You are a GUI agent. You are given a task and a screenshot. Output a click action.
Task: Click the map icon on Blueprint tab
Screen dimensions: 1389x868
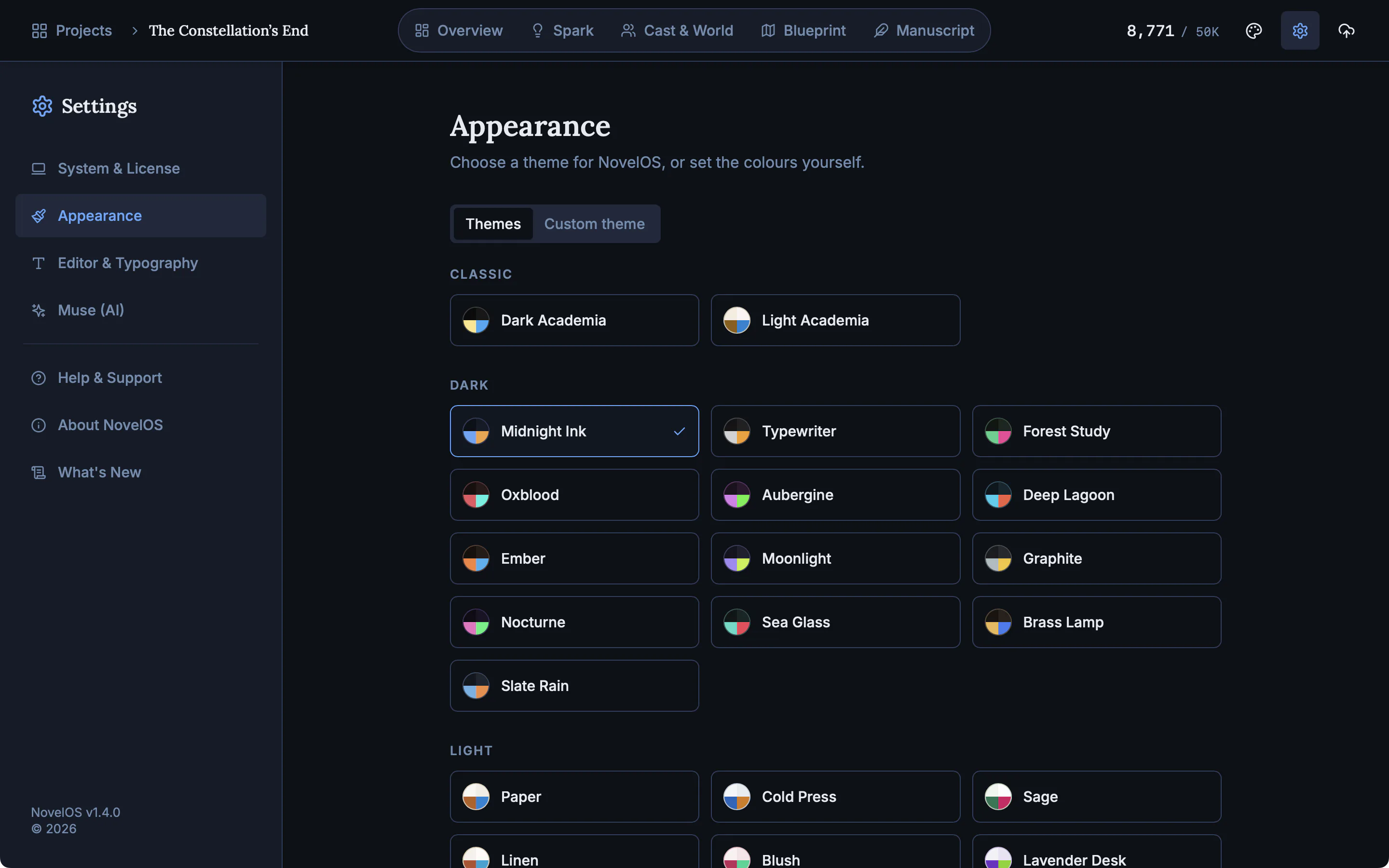[768, 30]
